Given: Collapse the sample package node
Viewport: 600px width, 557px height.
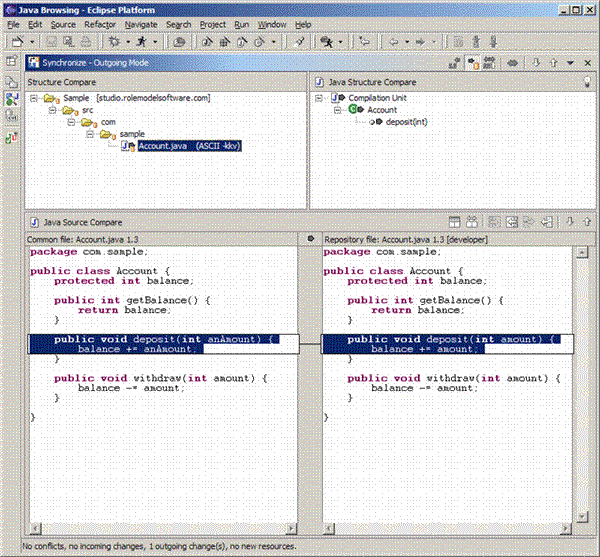Looking at the screenshot, I should click(90, 134).
